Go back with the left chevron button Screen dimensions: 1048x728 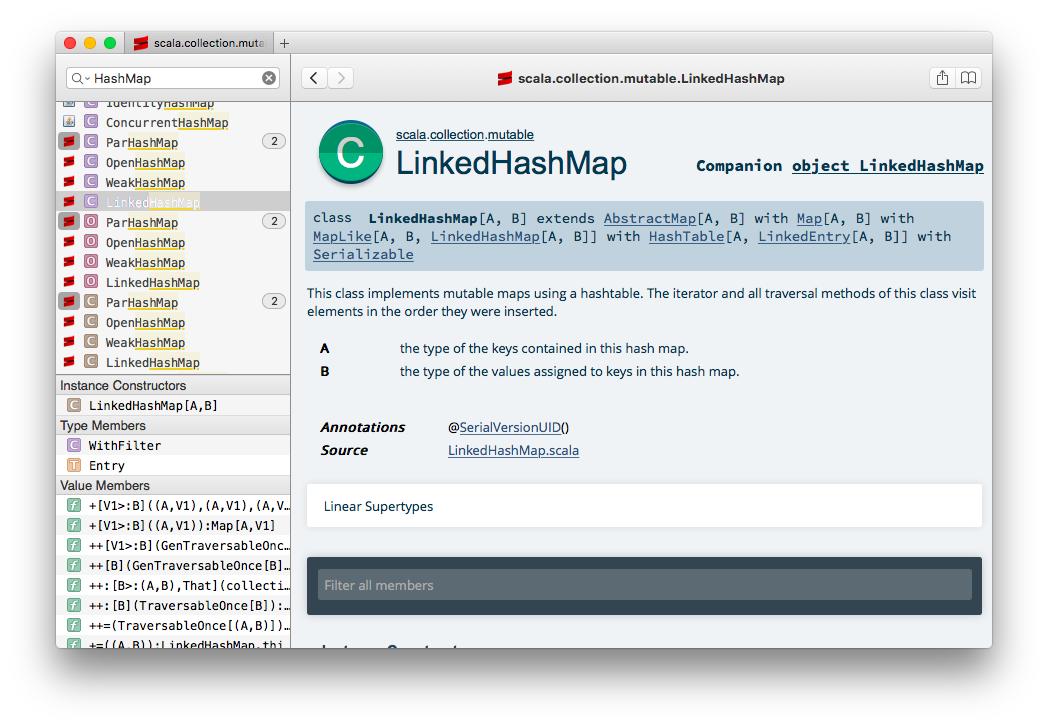coord(314,78)
